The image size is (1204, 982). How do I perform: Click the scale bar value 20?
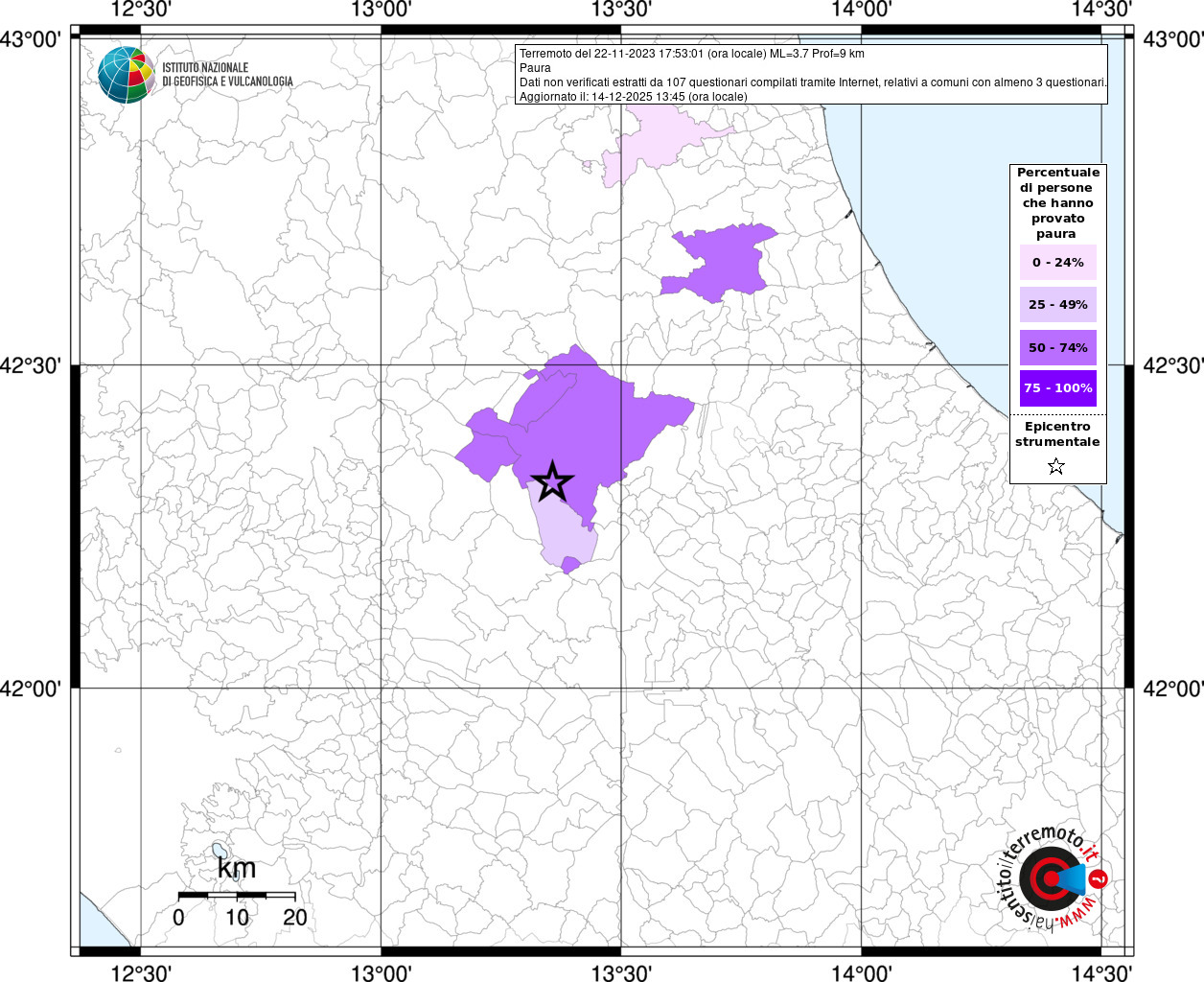(295, 917)
